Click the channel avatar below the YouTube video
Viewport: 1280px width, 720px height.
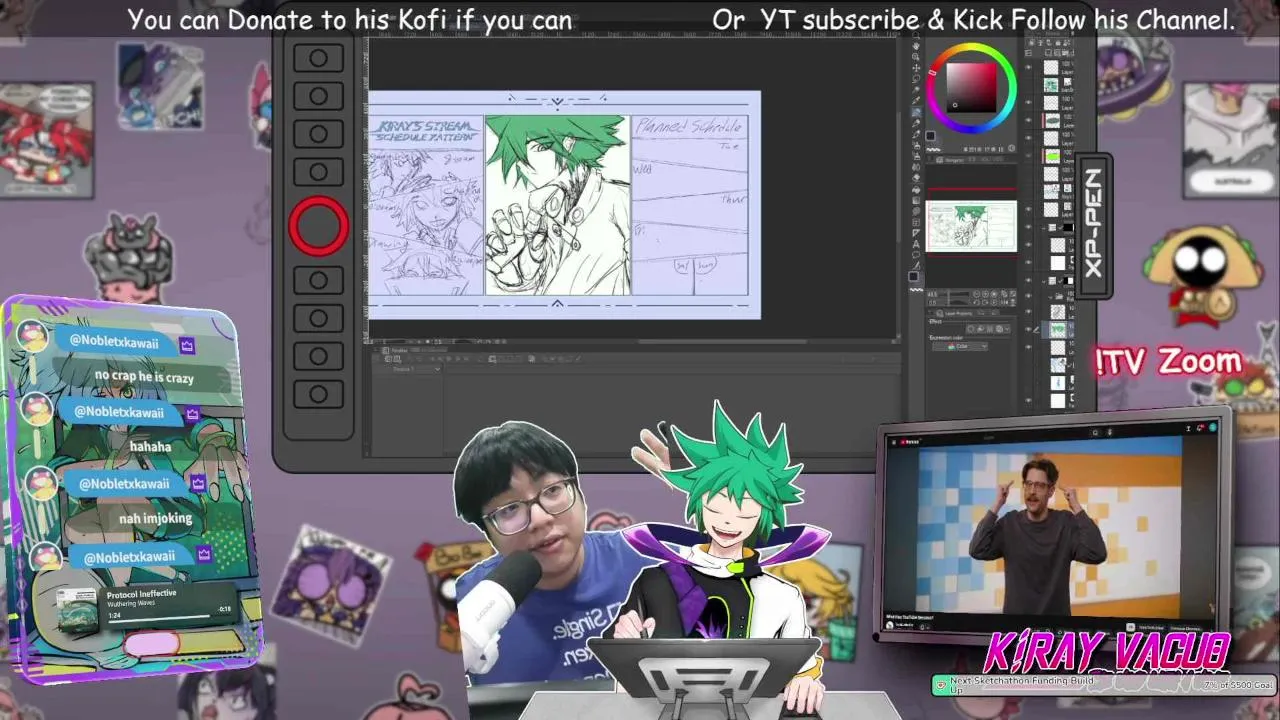coord(889,625)
